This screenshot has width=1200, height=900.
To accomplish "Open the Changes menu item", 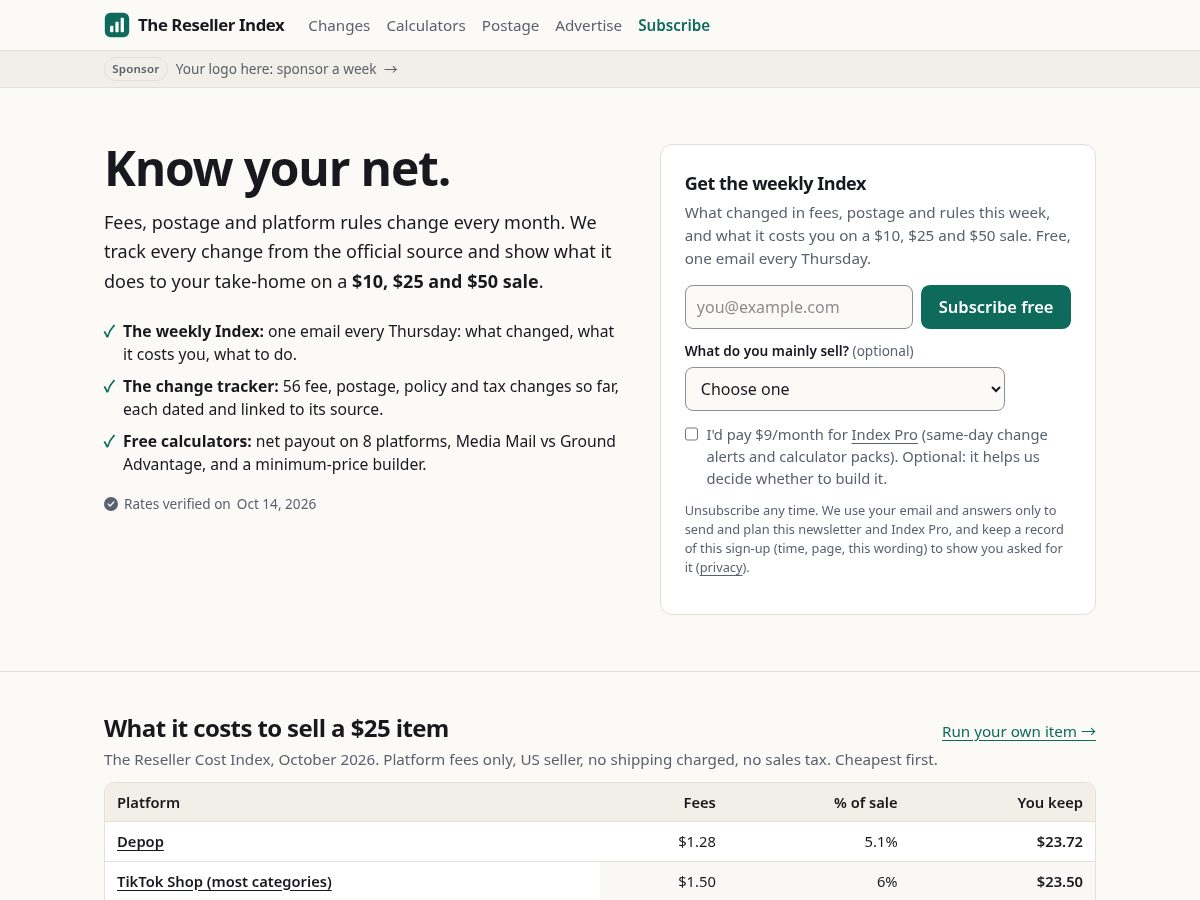I will point(339,26).
